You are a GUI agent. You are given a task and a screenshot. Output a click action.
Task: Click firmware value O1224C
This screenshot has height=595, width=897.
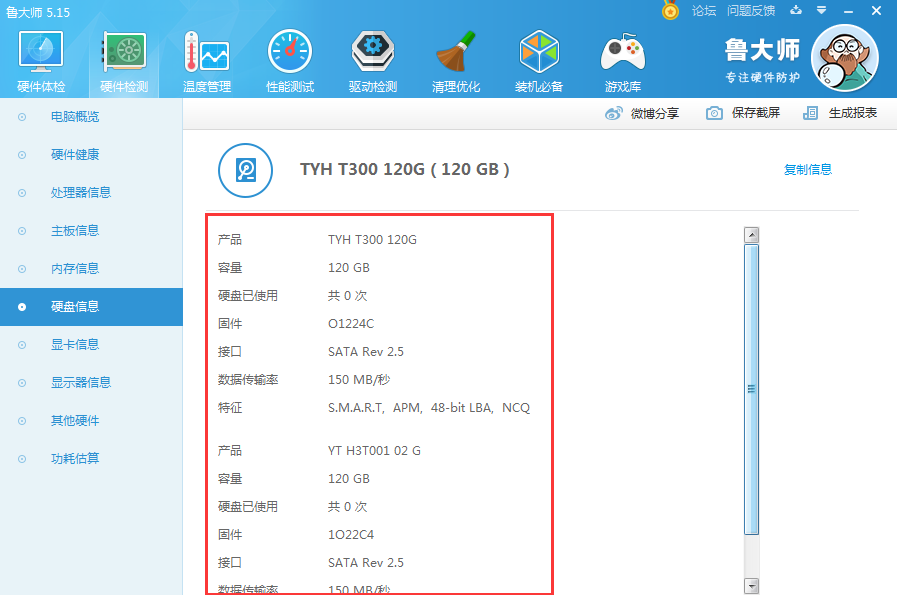[x=351, y=324]
